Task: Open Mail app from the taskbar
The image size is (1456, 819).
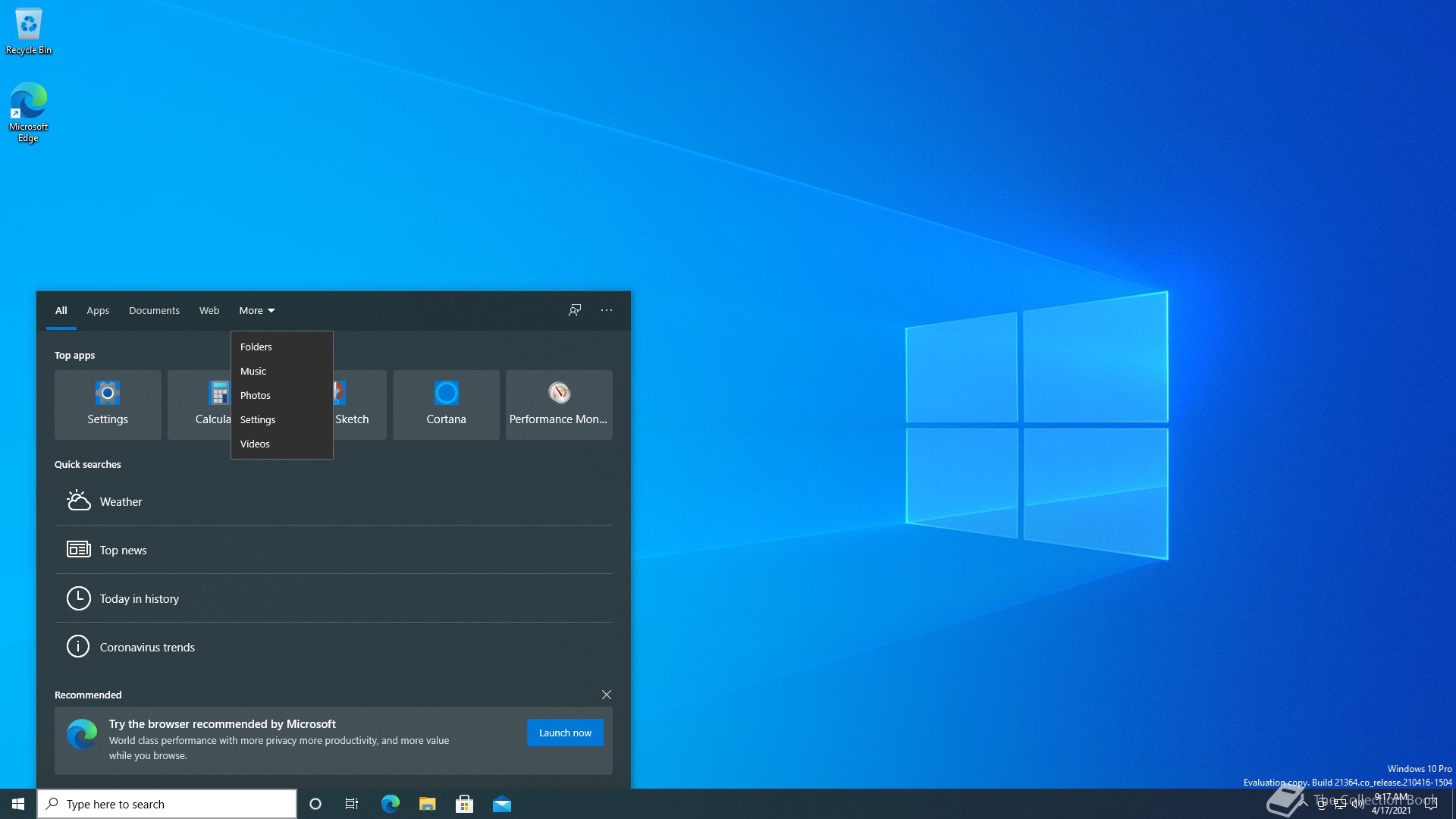Action: [502, 804]
